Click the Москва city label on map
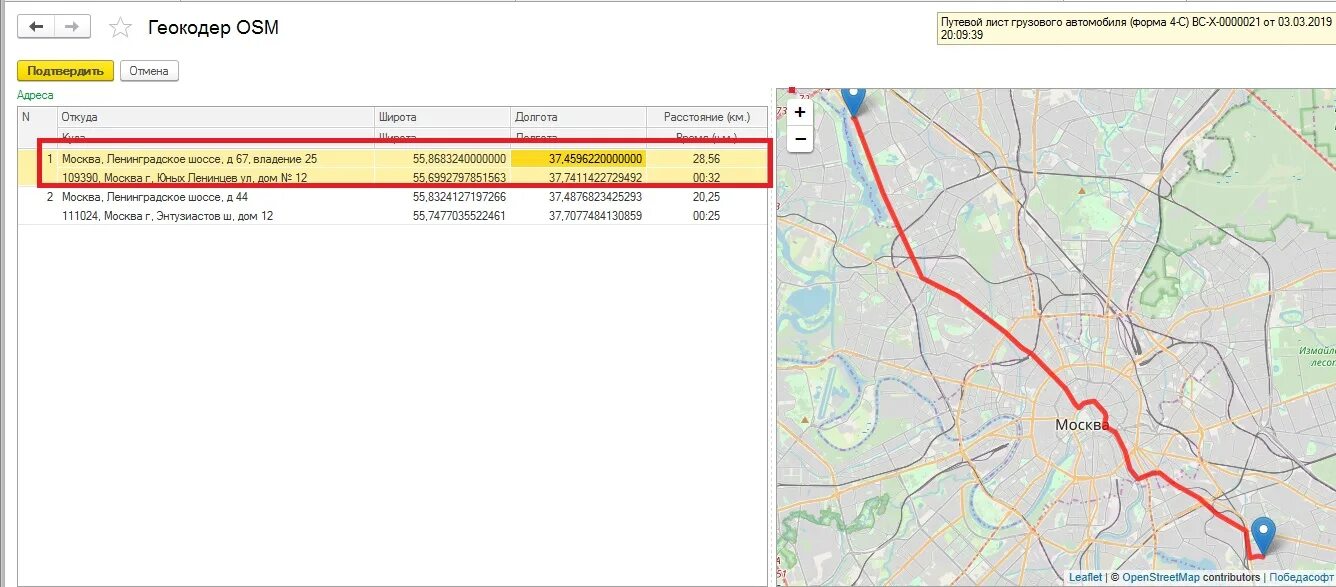 1082,425
